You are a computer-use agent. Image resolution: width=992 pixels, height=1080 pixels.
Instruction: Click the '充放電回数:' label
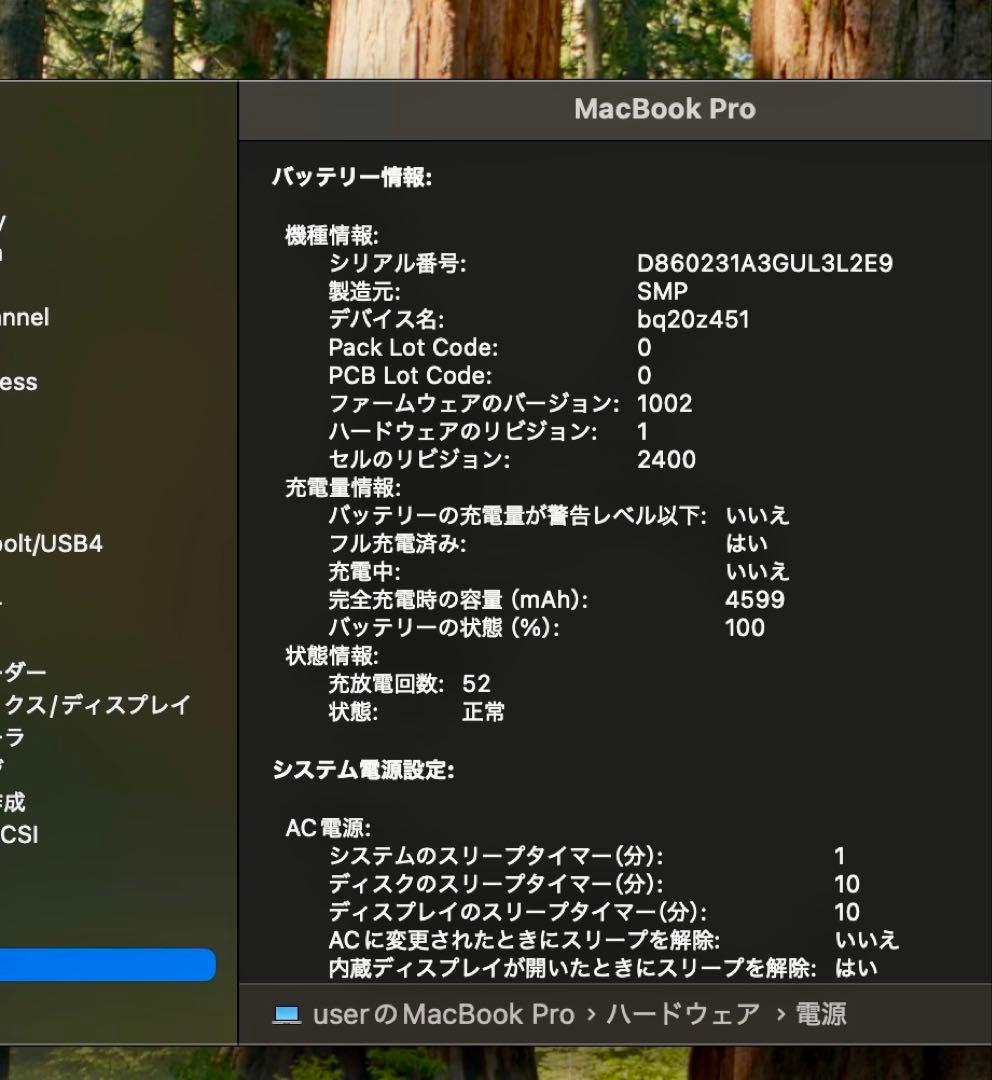point(386,684)
